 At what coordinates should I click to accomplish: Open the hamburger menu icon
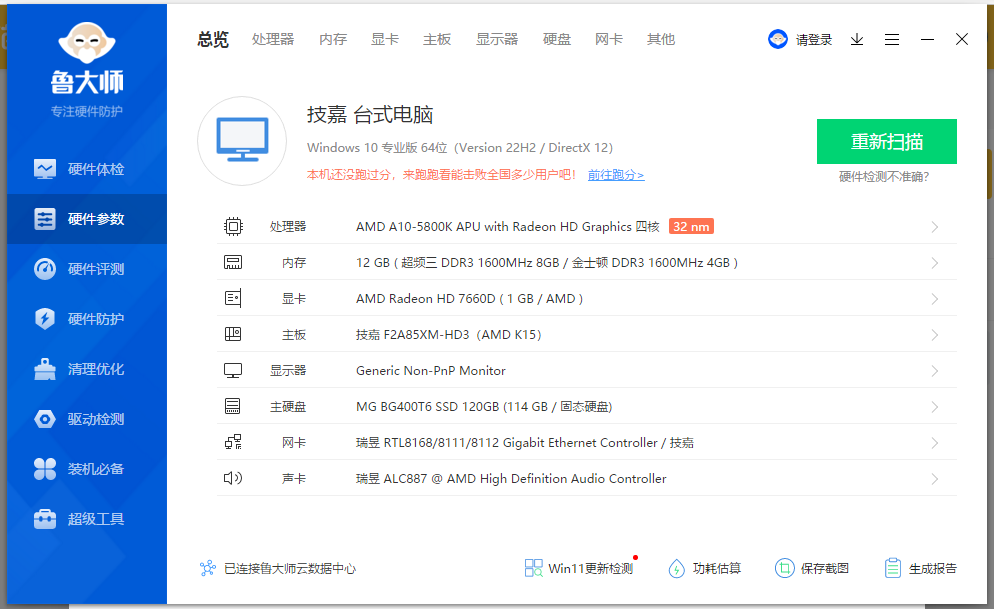pos(892,39)
